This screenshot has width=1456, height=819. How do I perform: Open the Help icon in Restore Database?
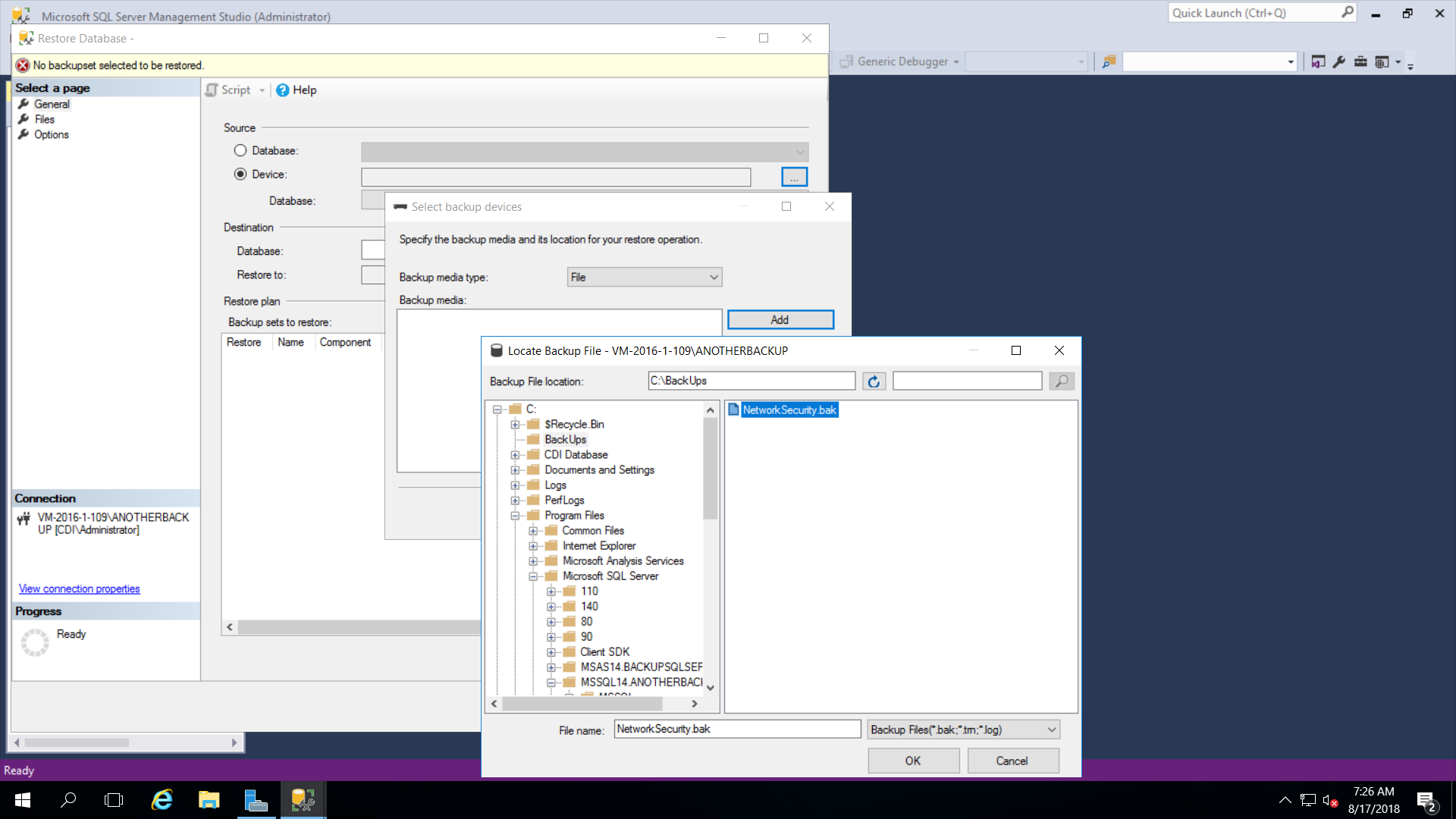[x=283, y=90]
